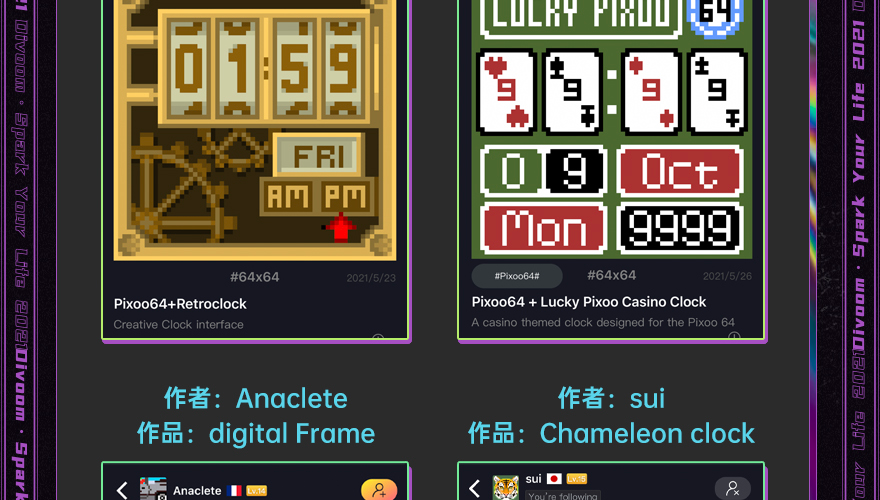The height and width of the screenshot is (500, 880).
Task: Unfollow sui using the gray remove-user icon
Action: point(732,488)
